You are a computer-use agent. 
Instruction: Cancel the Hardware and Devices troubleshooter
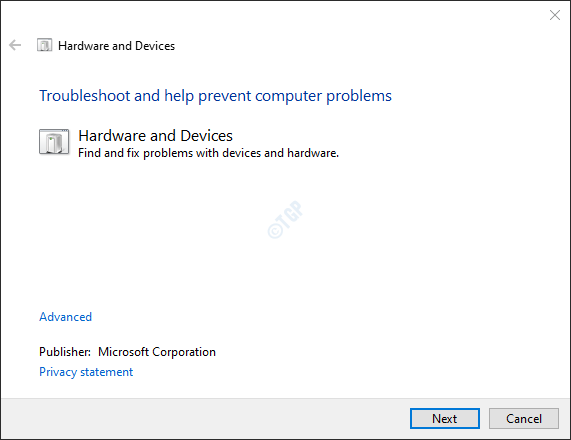(524, 419)
